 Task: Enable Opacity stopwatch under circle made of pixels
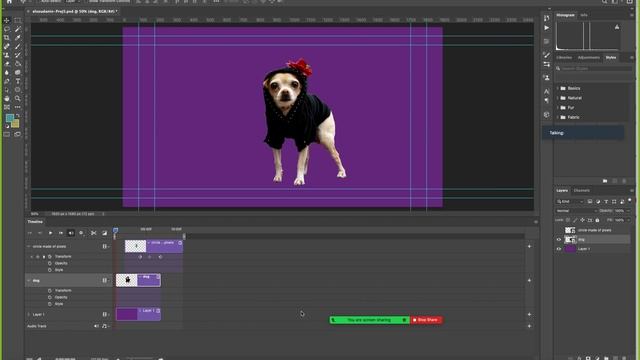[x=50, y=263]
